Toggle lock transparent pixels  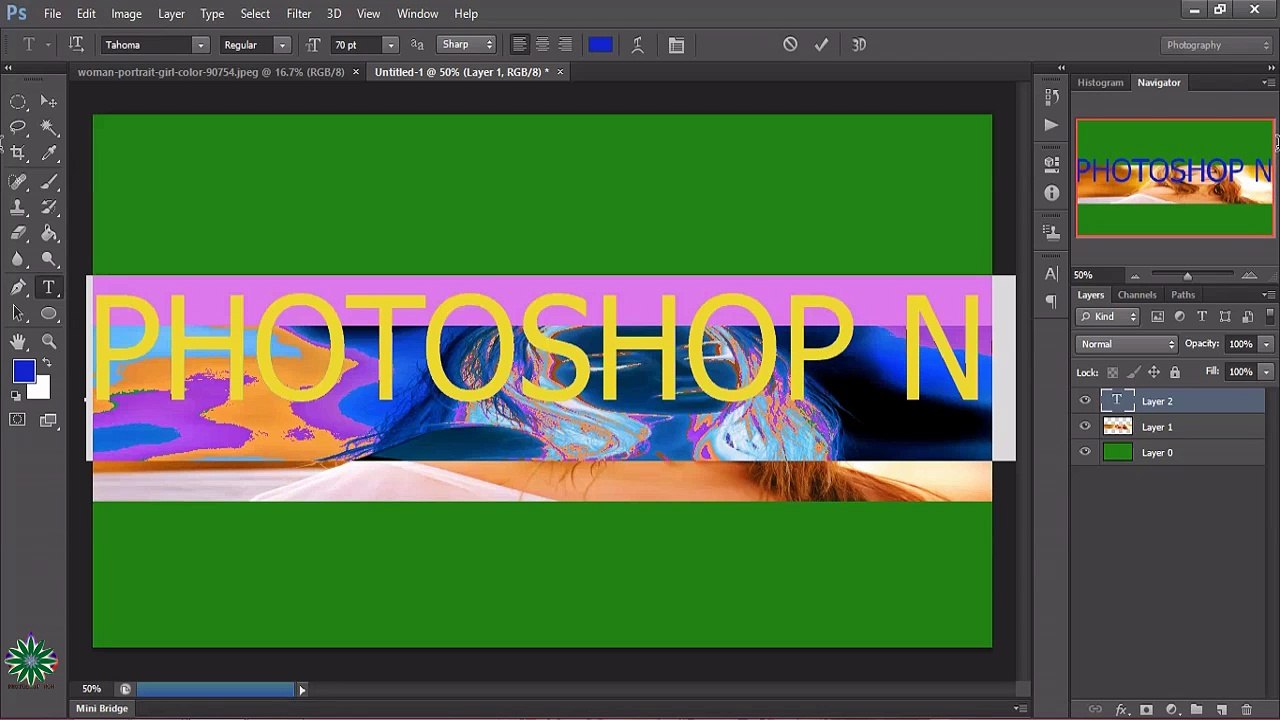[1112, 372]
